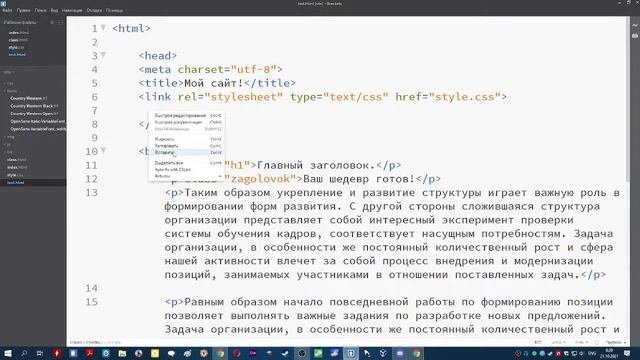Select Вырезать in the context menu

186,139
